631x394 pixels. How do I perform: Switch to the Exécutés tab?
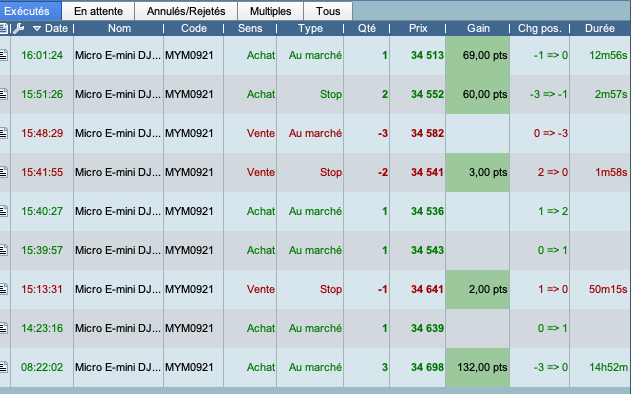[30, 11]
